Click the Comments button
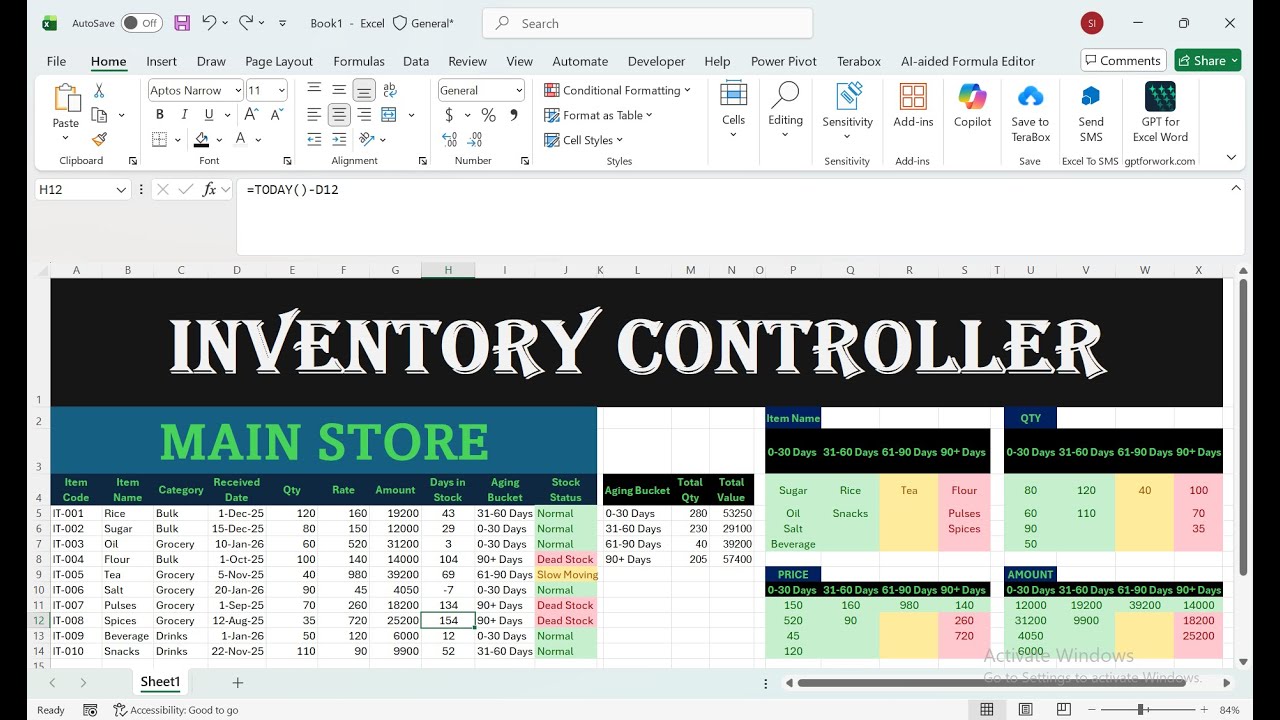 click(1123, 60)
